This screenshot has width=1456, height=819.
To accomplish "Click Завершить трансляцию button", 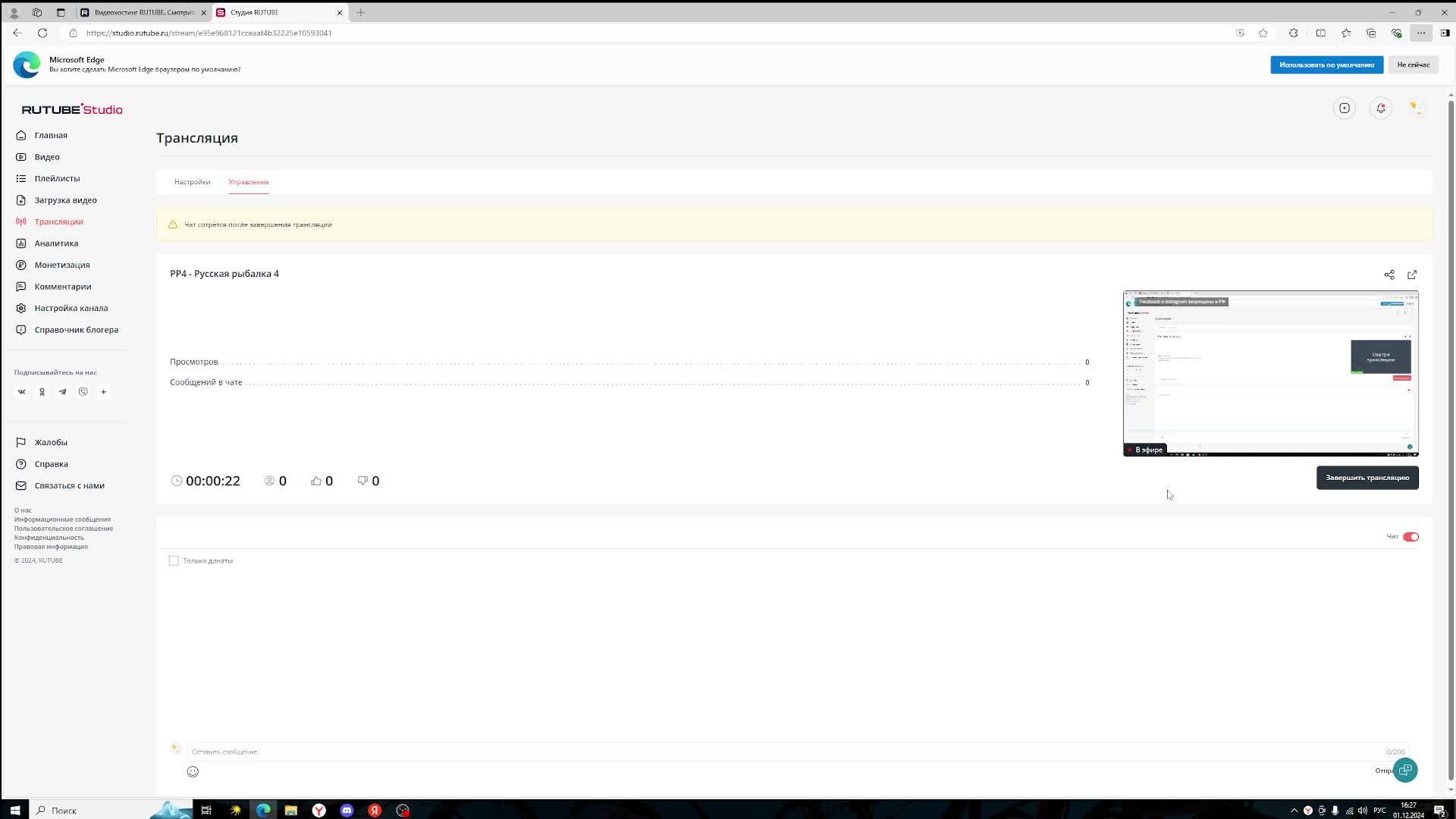I will pos(1367,478).
